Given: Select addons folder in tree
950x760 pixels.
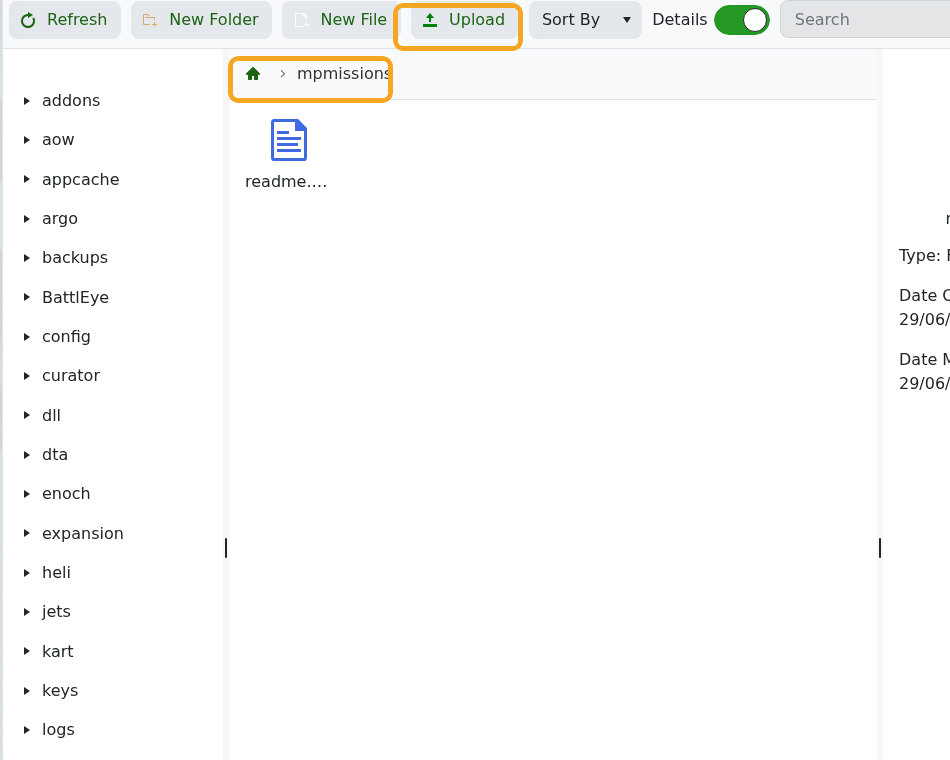Looking at the screenshot, I should pos(71,101).
